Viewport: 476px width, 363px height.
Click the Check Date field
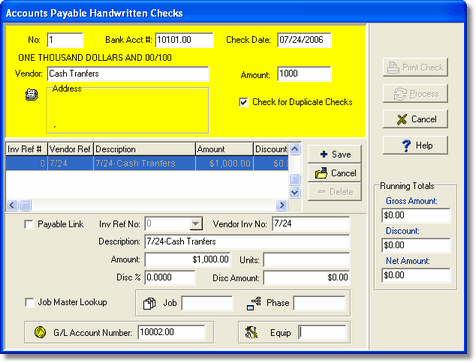(x=304, y=40)
